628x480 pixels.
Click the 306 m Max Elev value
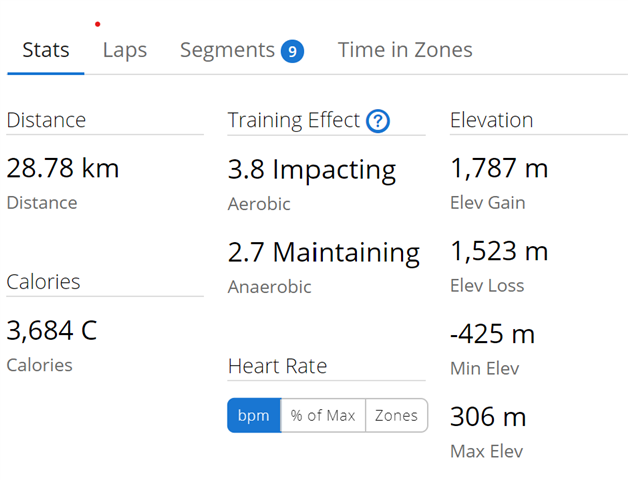(488, 417)
